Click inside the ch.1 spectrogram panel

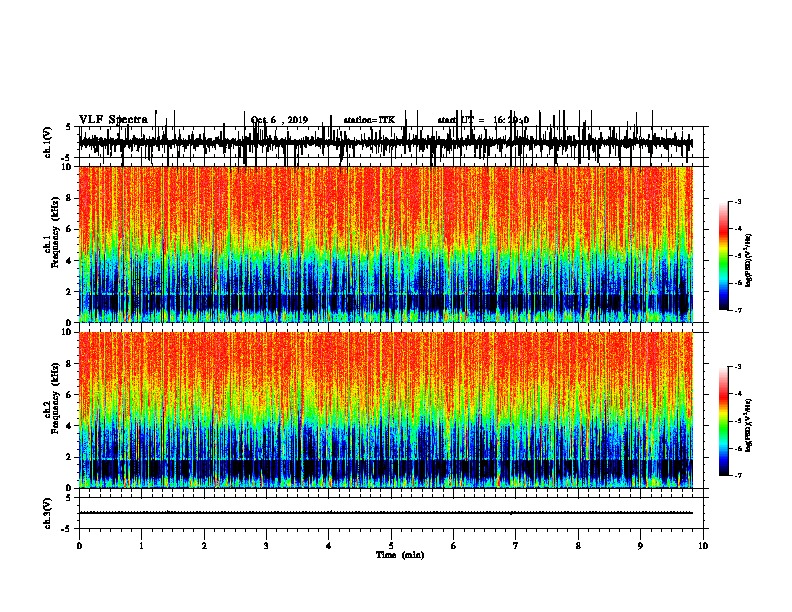386,244
